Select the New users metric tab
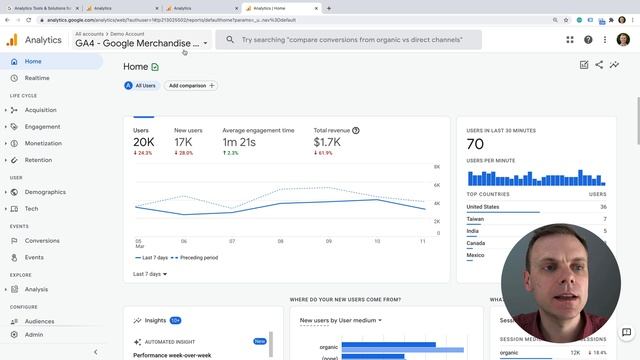The height and width of the screenshot is (360, 640). (188, 141)
